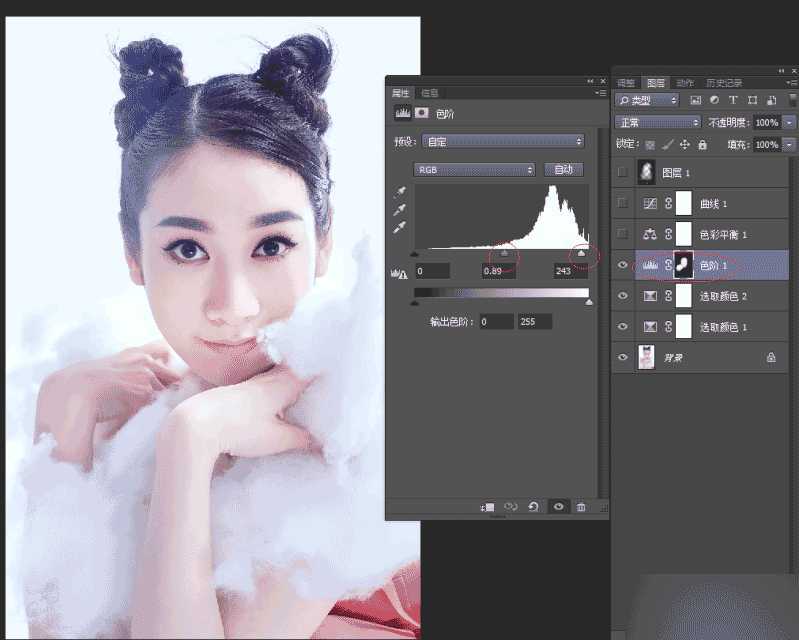Filter layers by type layer T icon

733,100
